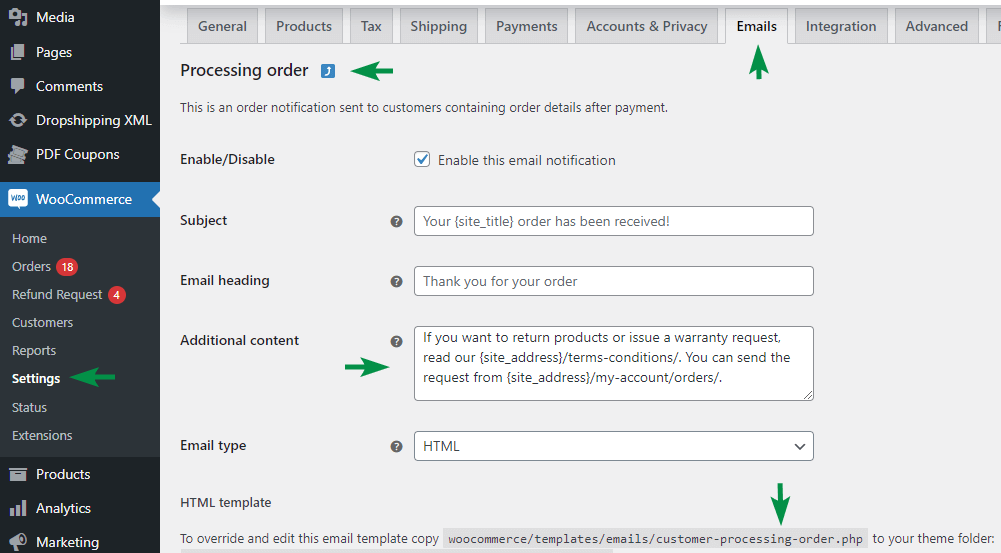Click the help icon next to Subject
The width and height of the screenshot is (1001, 553).
coord(396,222)
